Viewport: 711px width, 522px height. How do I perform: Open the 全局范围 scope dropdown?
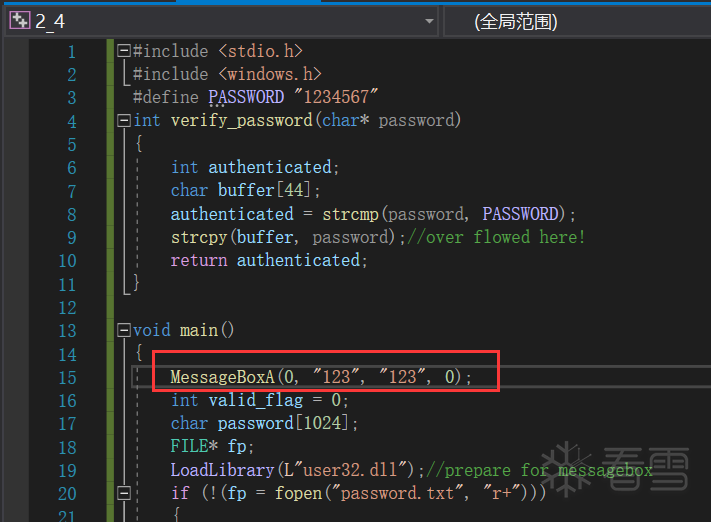577,21
